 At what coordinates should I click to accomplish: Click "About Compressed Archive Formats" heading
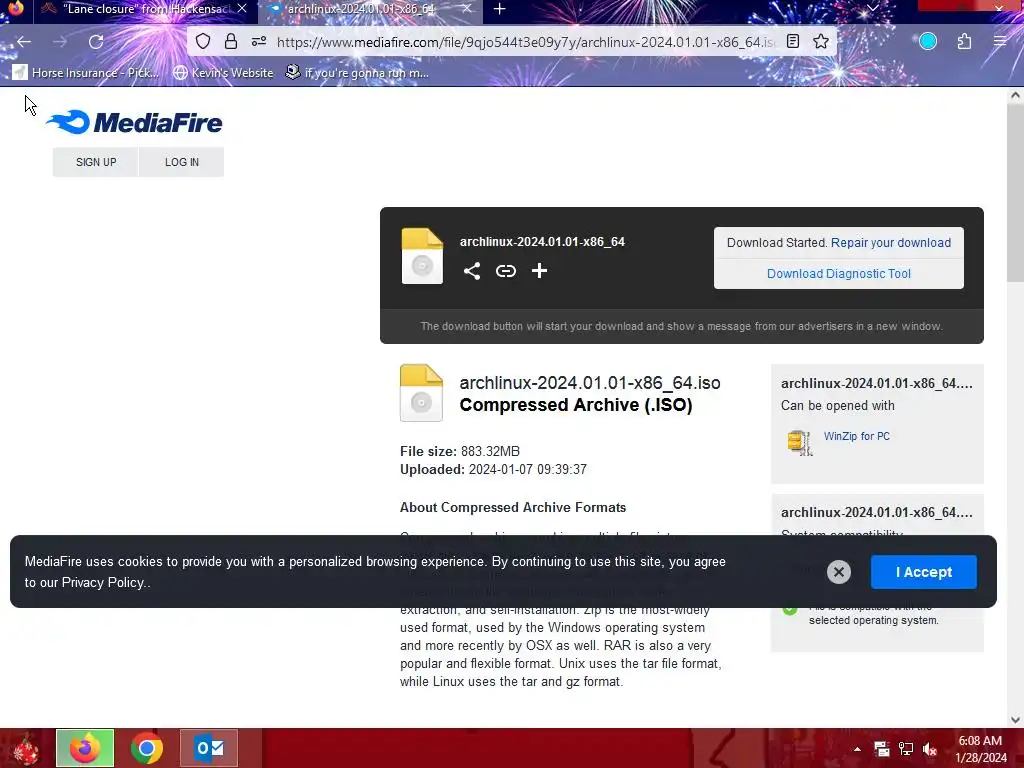[513, 507]
